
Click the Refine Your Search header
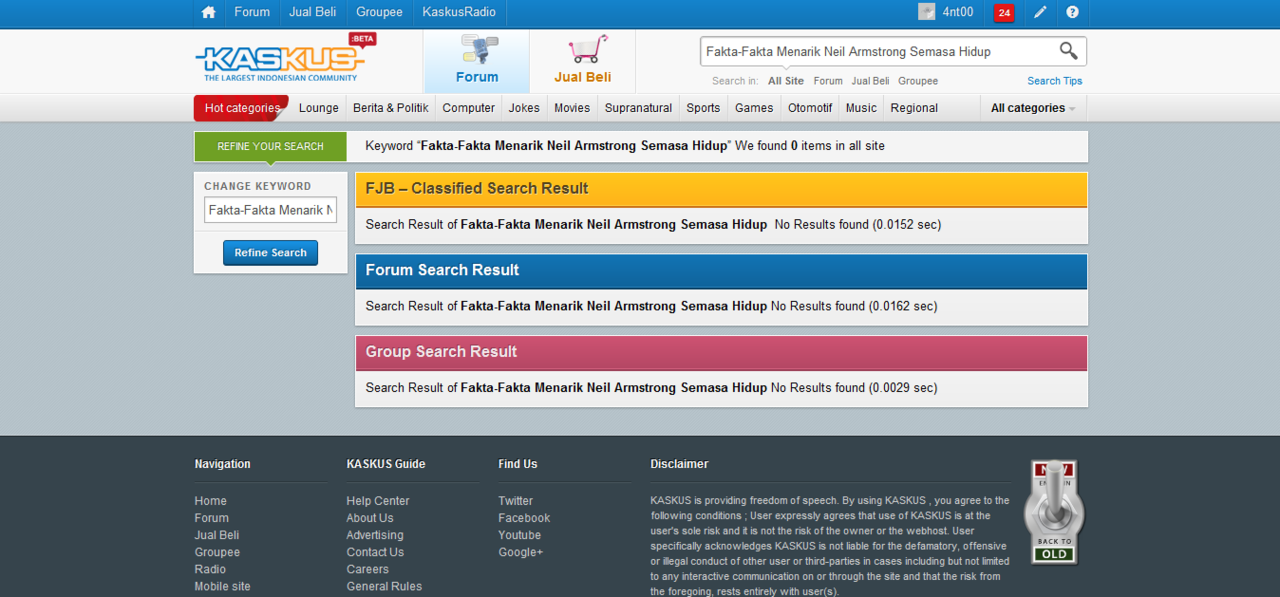[x=270, y=146]
